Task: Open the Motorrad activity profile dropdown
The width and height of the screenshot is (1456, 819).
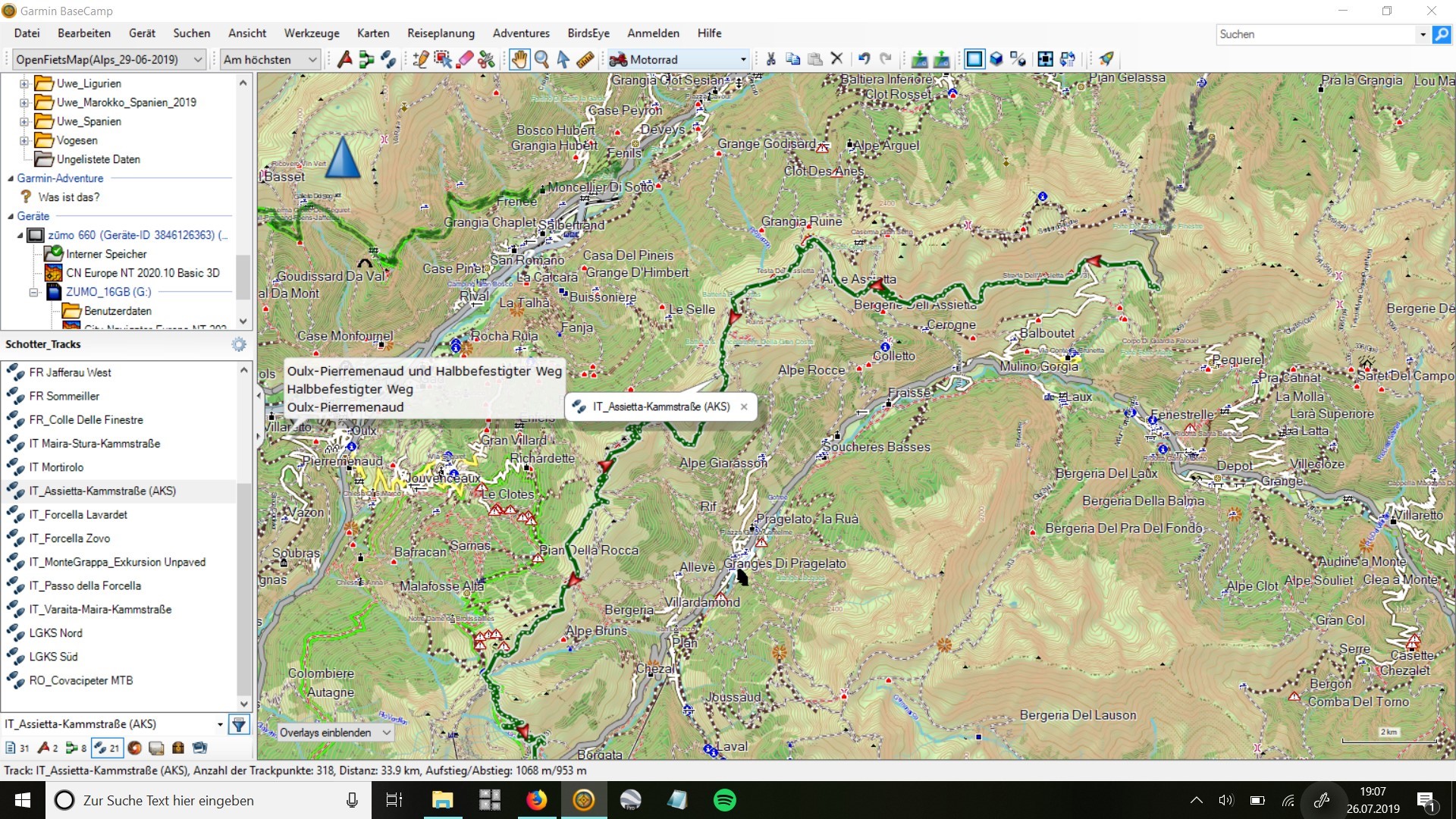Action: [679, 59]
